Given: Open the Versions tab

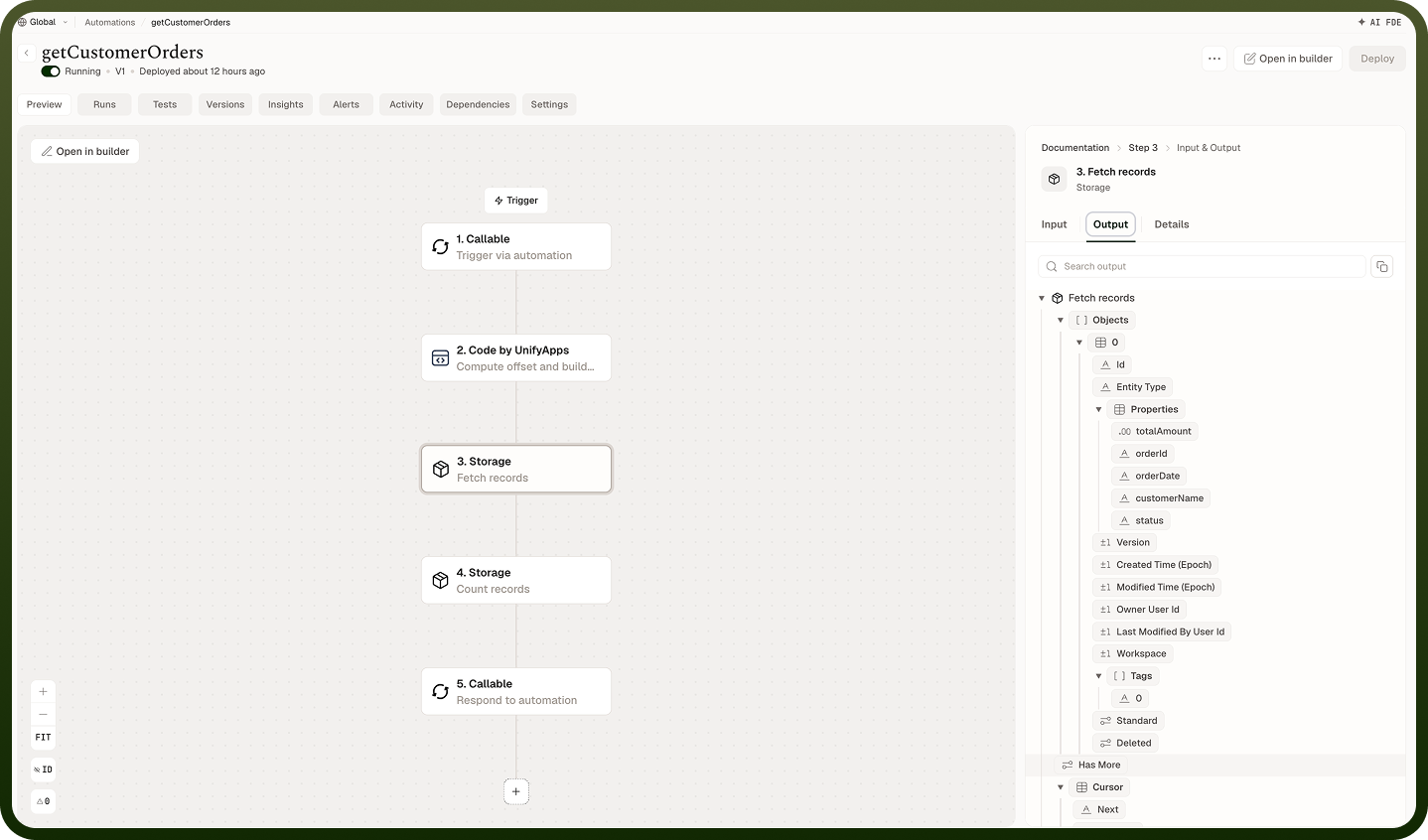Looking at the screenshot, I should pos(225,104).
